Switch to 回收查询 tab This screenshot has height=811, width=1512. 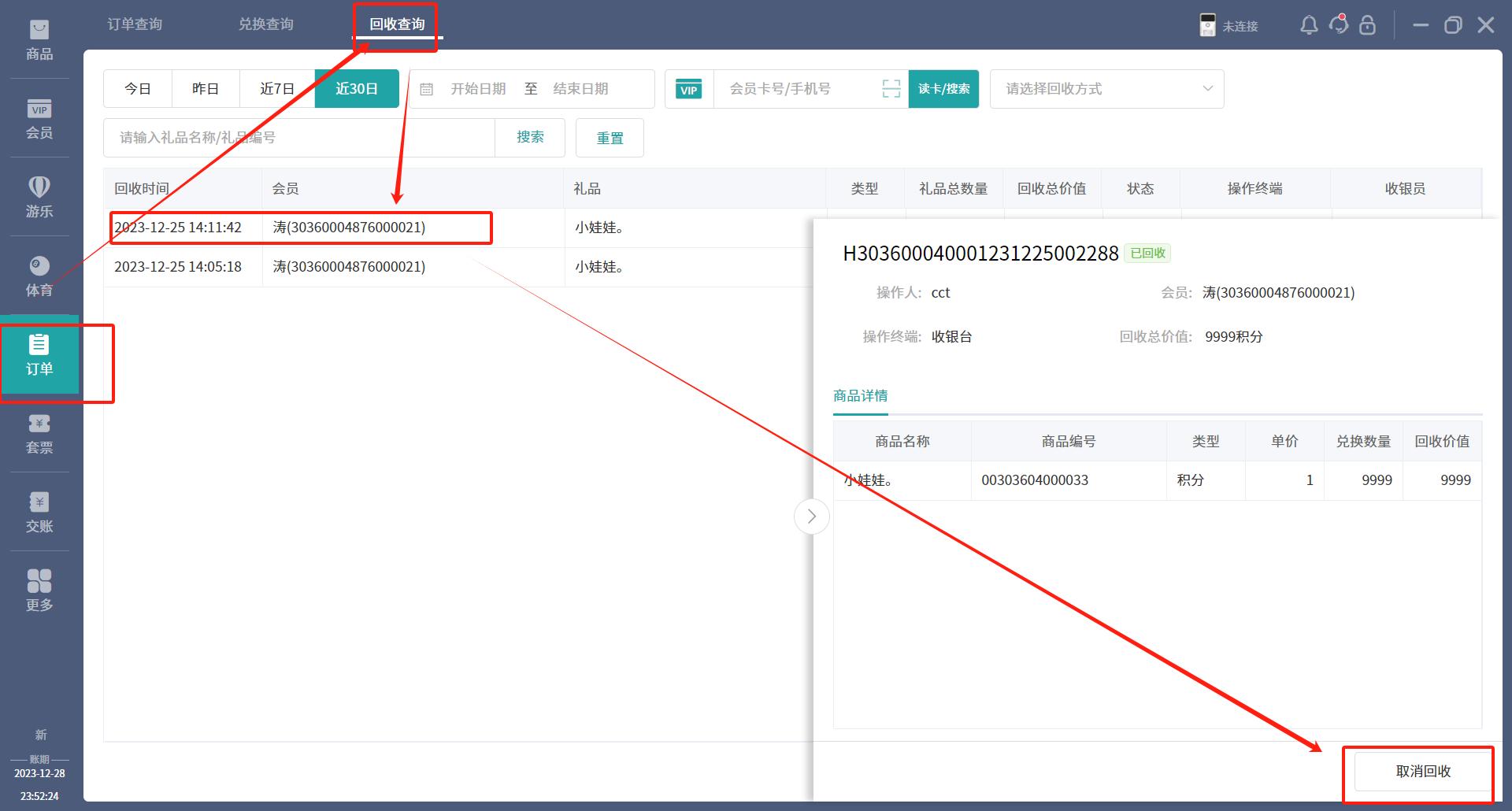(x=397, y=24)
